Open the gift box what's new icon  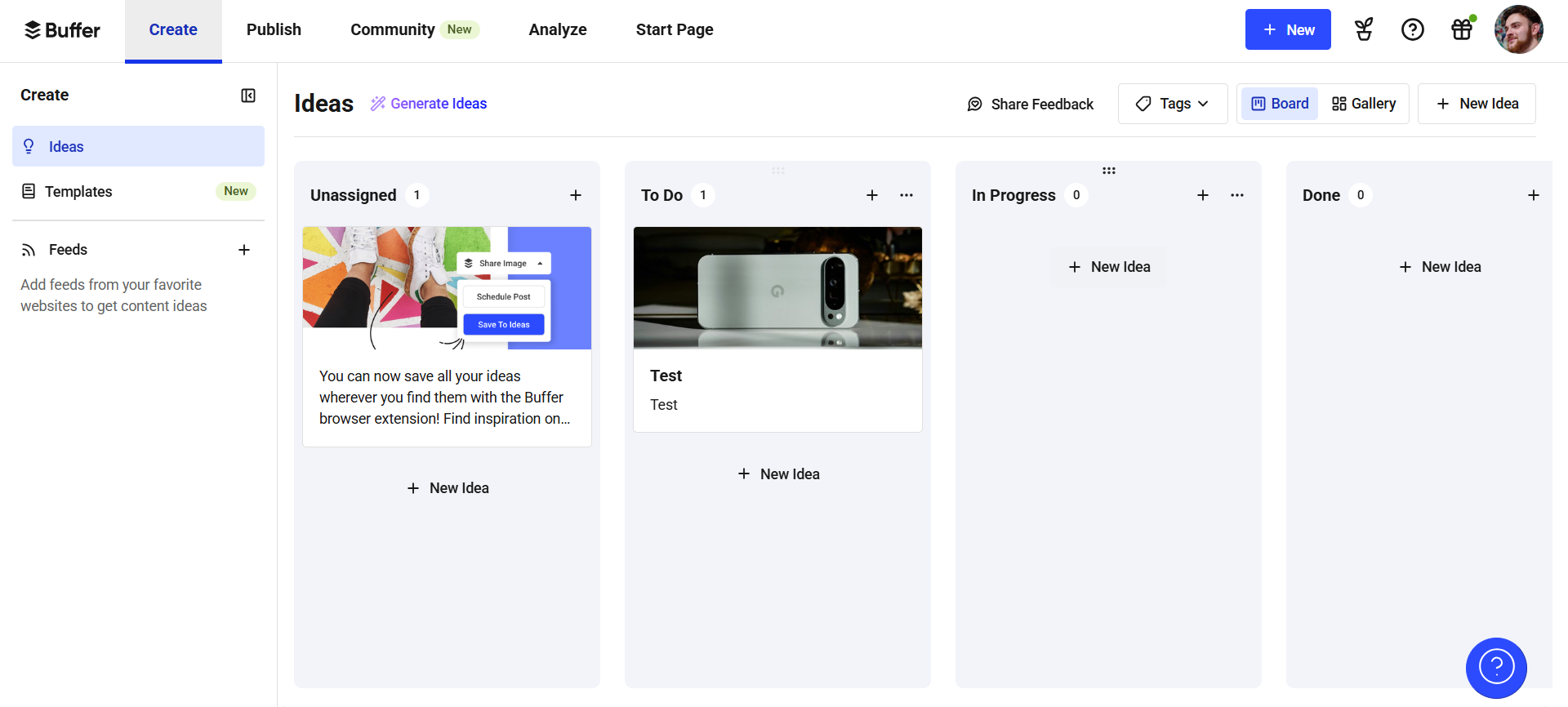(x=1462, y=29)
